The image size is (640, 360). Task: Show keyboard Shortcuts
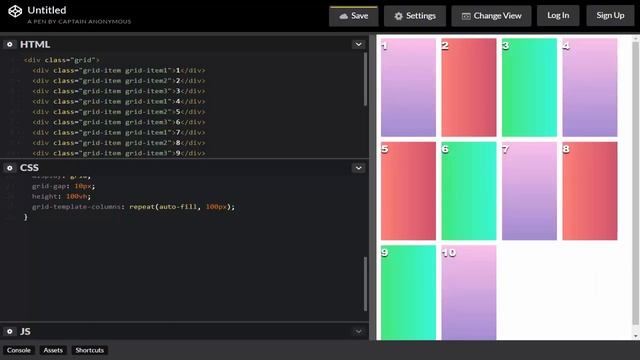(89, 350)
